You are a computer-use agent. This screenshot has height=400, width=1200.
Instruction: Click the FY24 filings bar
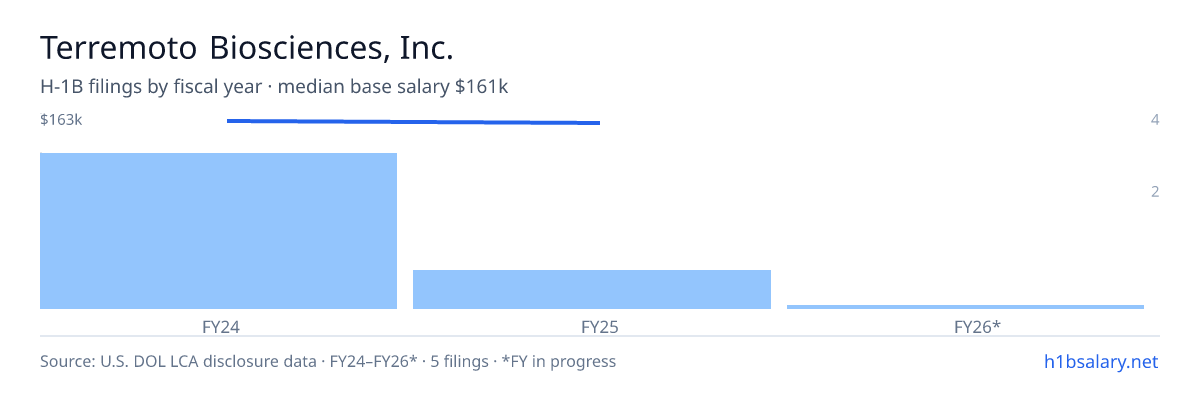pos(218,231)
